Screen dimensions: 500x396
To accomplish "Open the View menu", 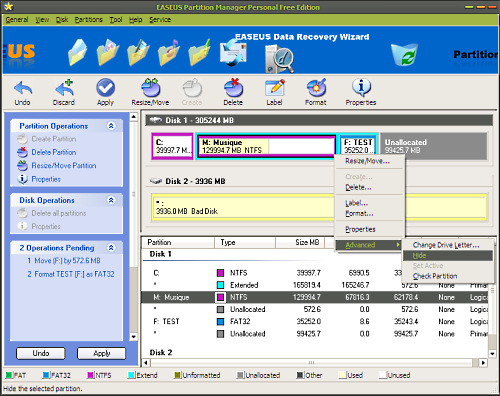I will click(x=42, y=20).
